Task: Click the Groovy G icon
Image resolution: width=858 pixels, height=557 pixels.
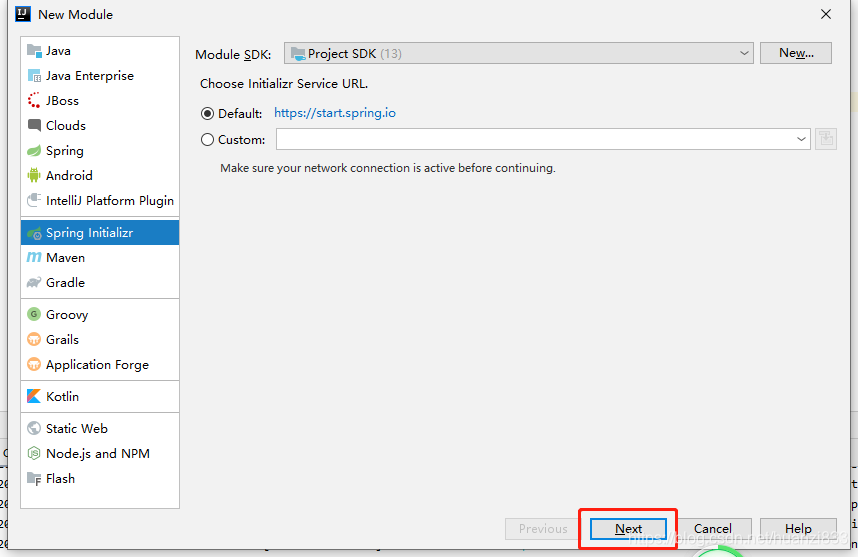Action: click(x=34, y=314)
